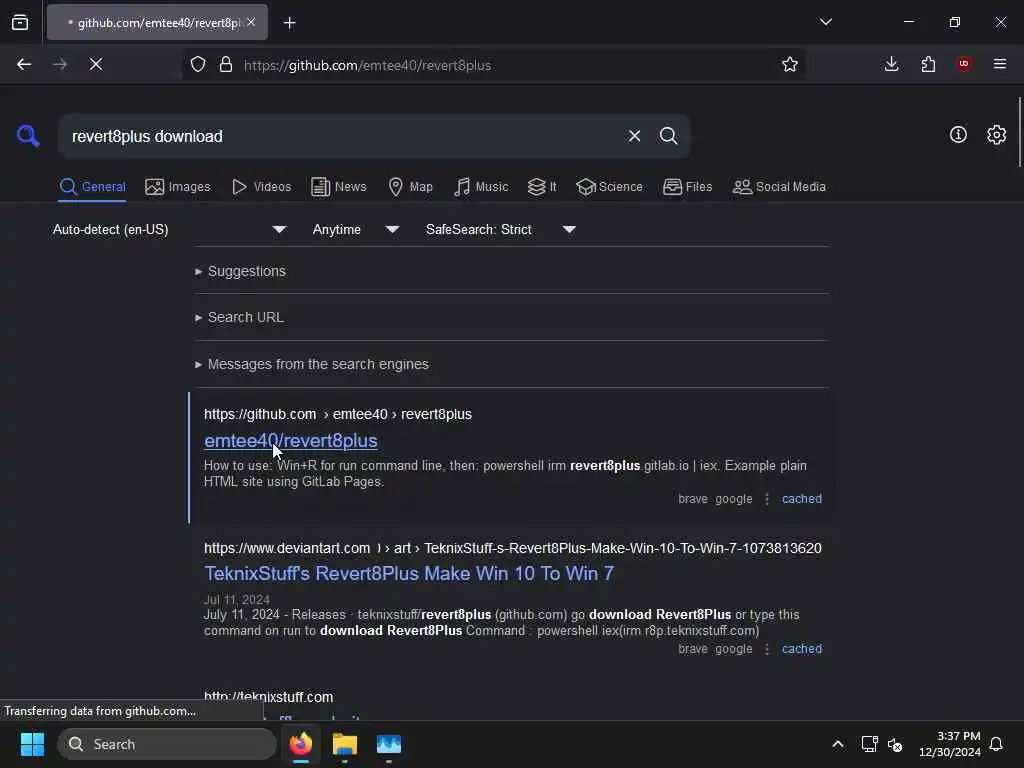Open the about info icon
Screen dimensions: 1024x768
click(958, 135)
